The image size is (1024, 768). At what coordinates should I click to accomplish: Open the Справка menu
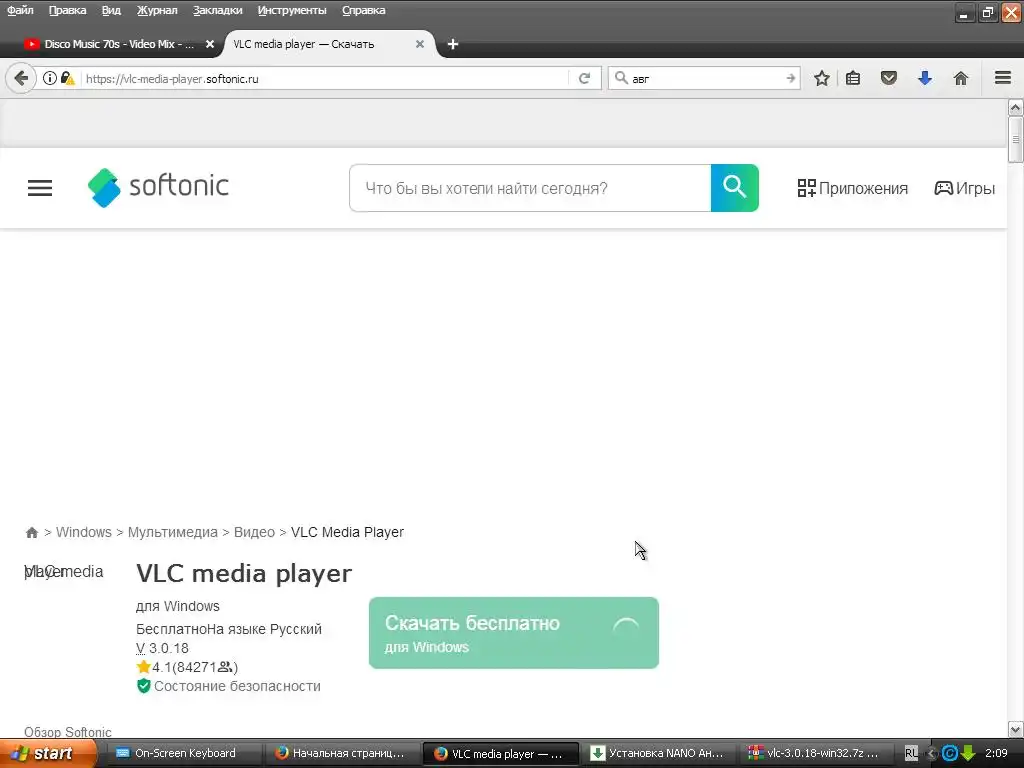click(364, 10)
